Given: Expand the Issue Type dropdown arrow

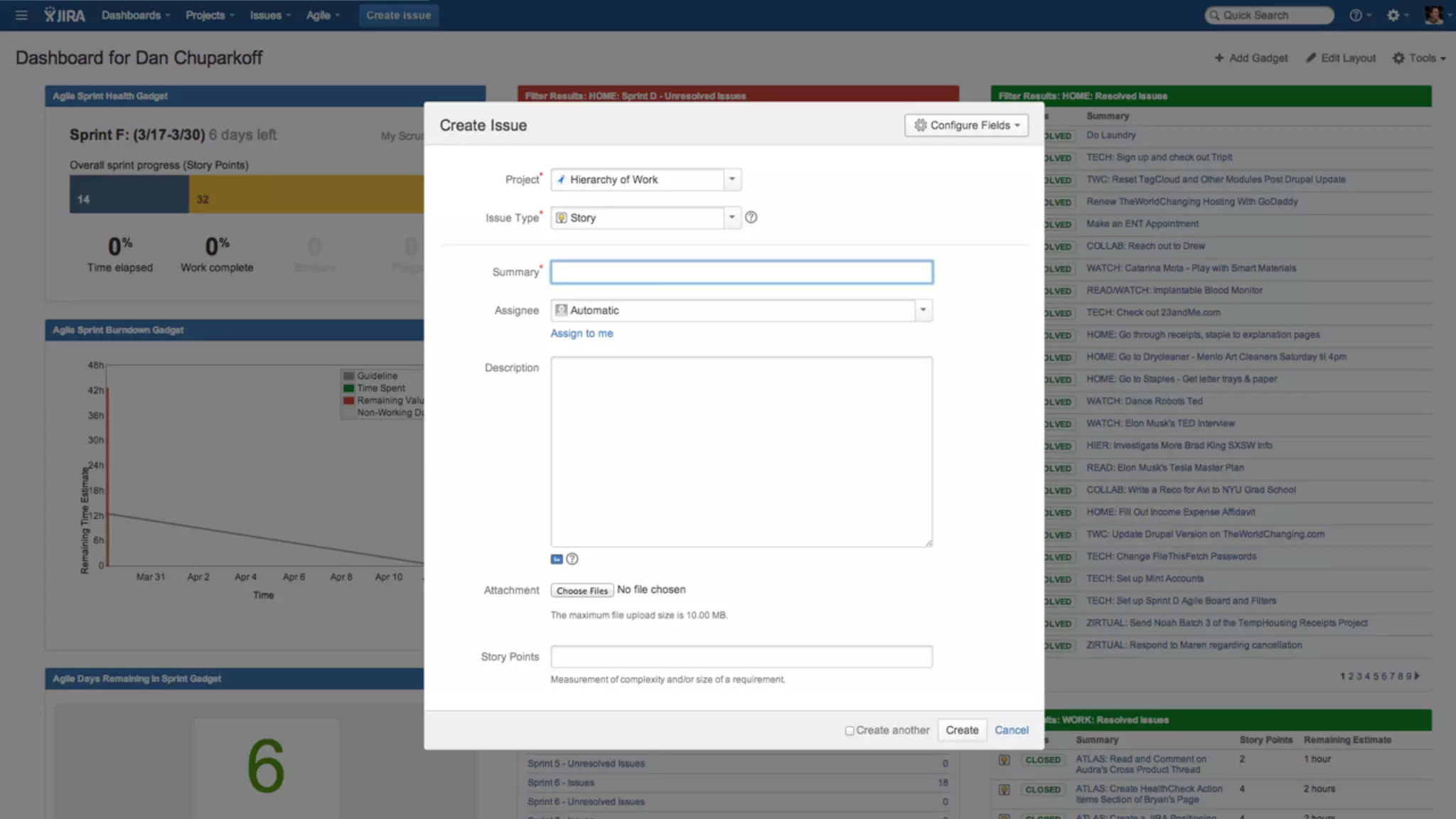Looking at the screenshot, I should coord(732,218).
